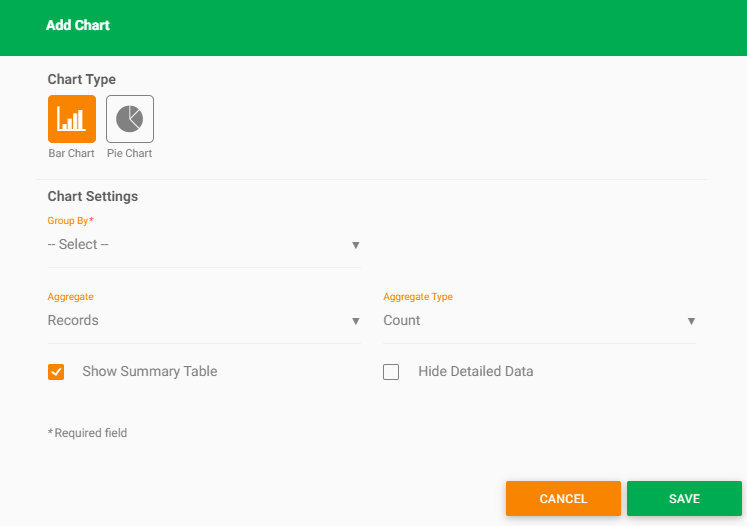
Task: Click the green SAVE button
Action: 684,498
